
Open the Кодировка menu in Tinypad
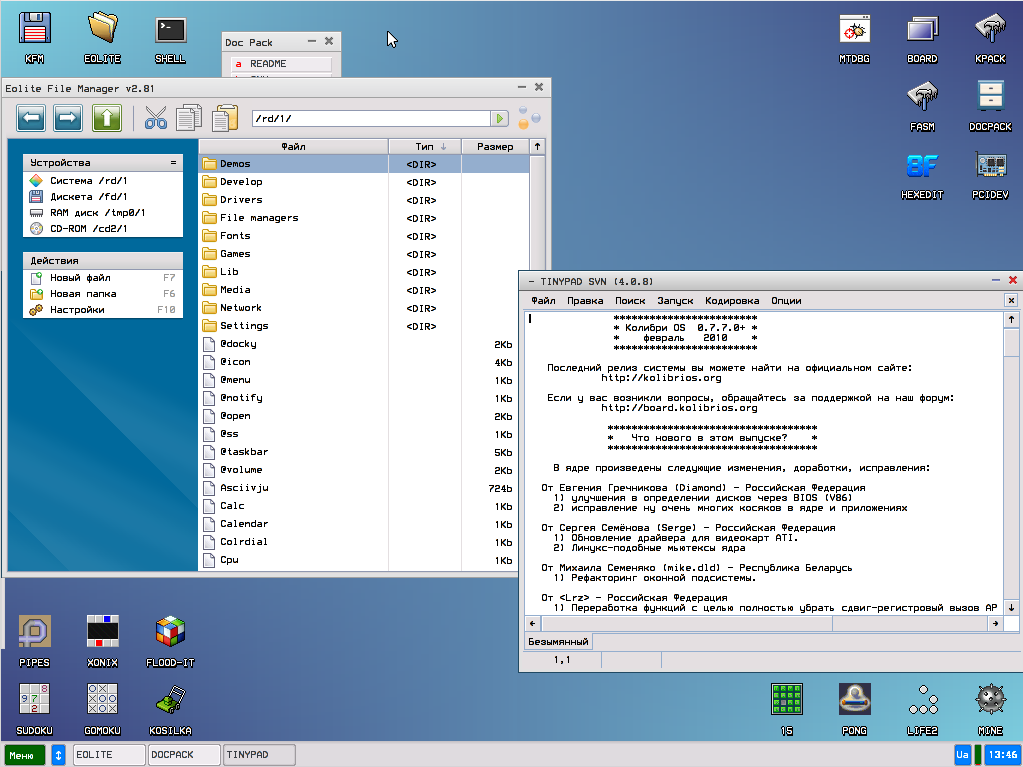731,300
